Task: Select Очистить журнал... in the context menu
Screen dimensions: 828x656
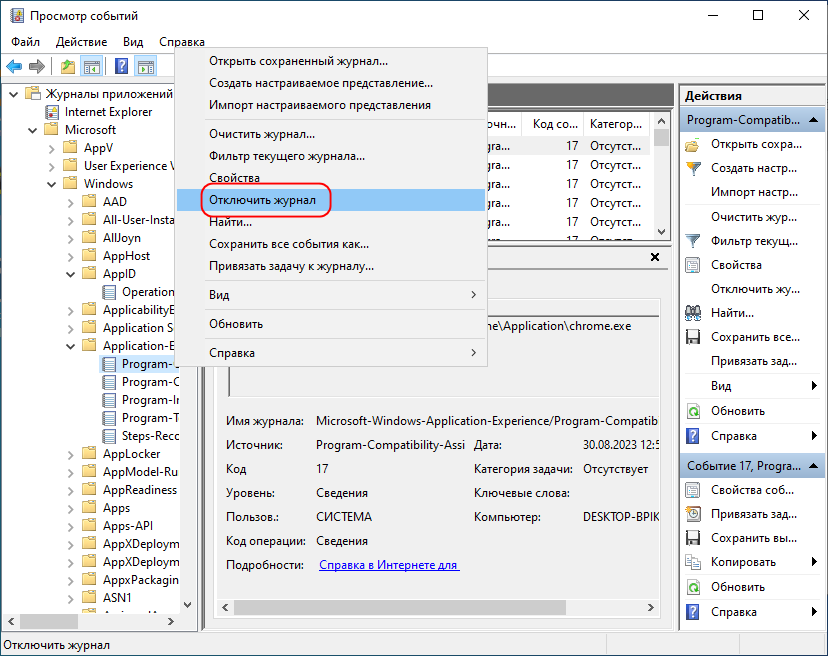Action: tap(262, 134)
